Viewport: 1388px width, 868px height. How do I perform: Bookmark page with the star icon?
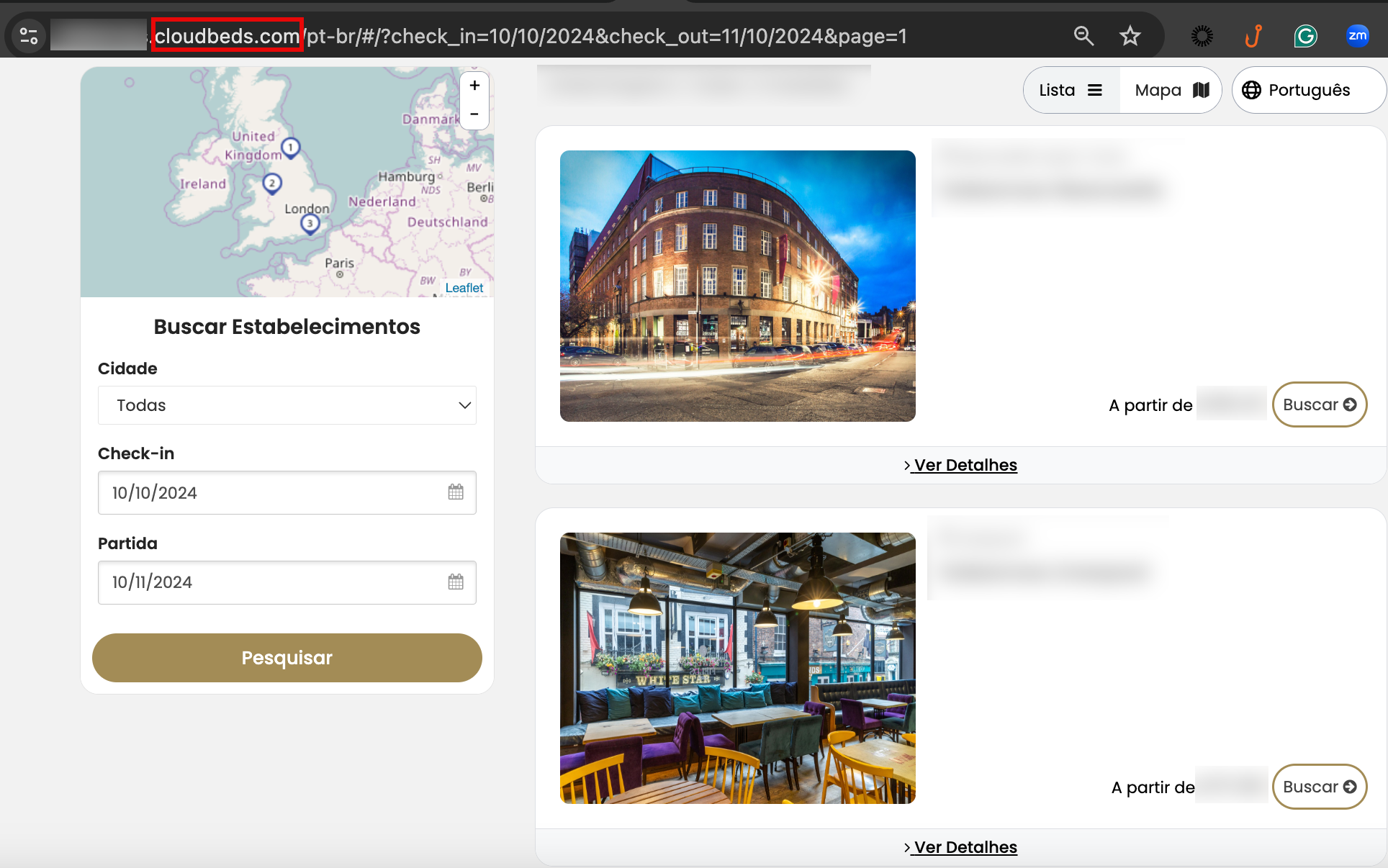coord(1130,36)
